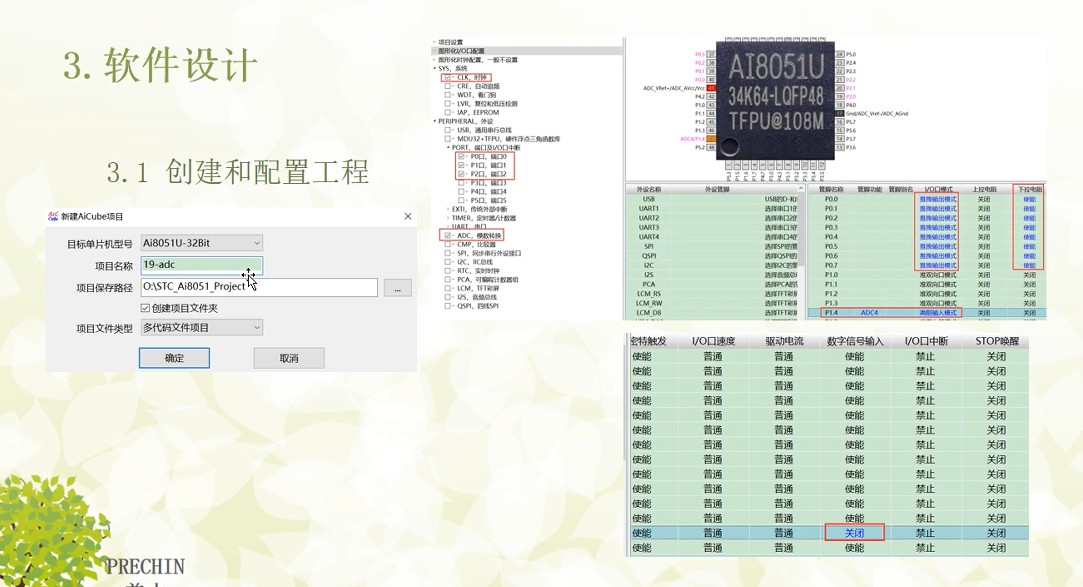Click the 取消 button
The image size is (1083, 587).
pyautogui.click(x=288, y=358)
